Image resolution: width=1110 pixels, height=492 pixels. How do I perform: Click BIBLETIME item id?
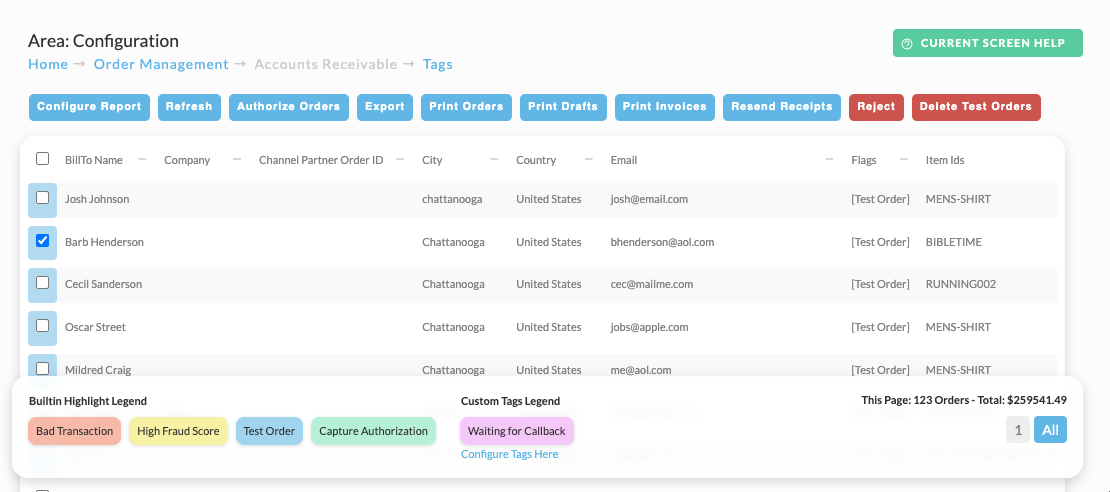[954, 242]
